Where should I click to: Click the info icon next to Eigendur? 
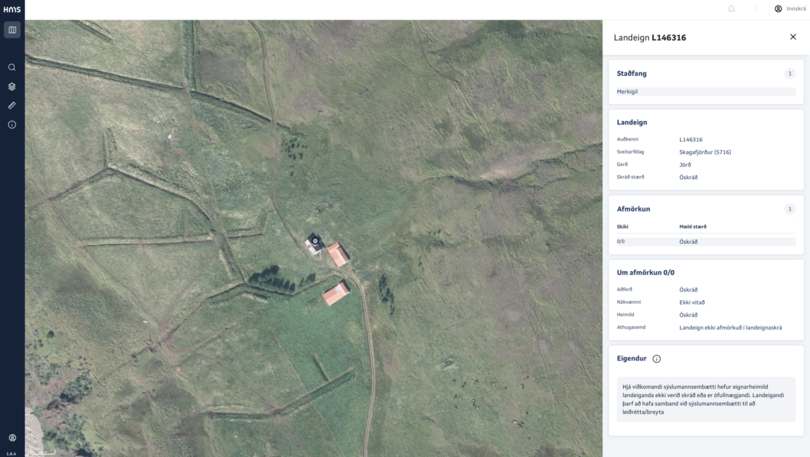tap(657, 359)
